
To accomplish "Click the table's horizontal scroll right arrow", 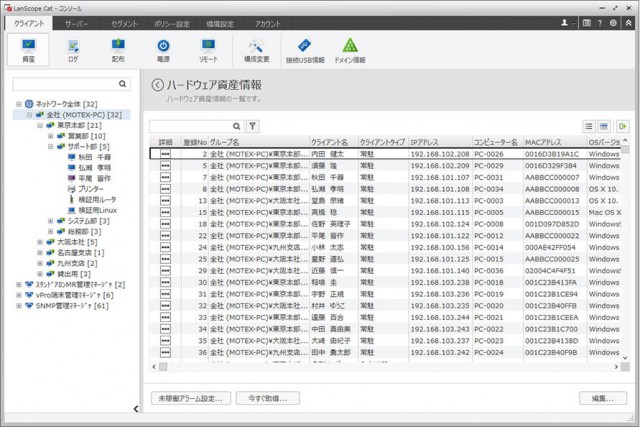I will pos(616,367).
